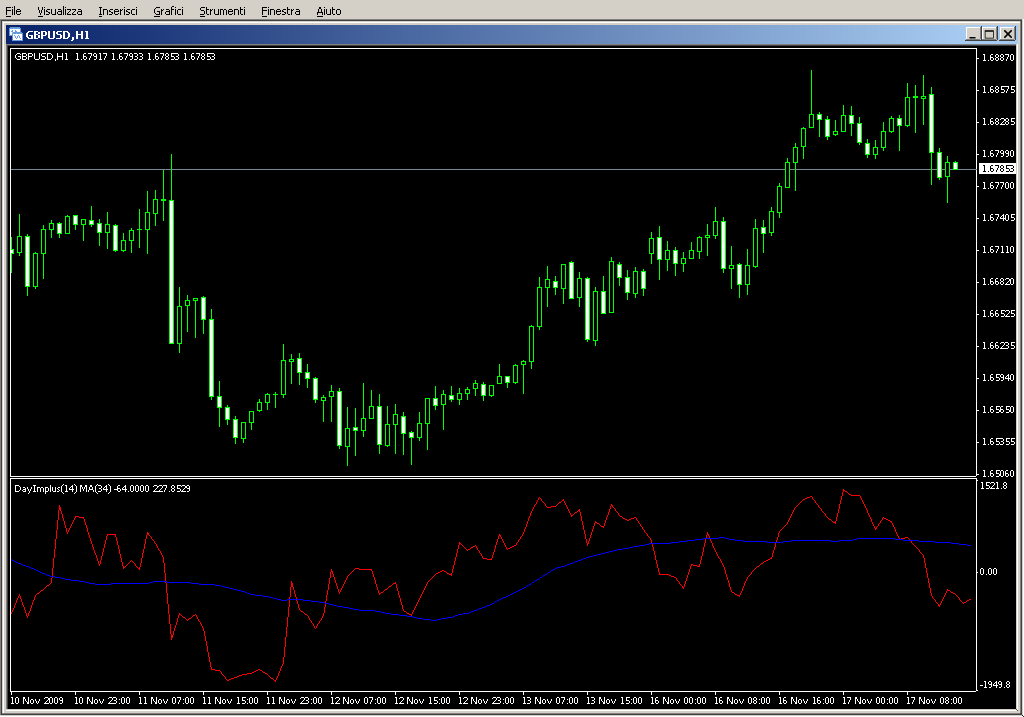This screenshot has height=717, width=1024.
Task: Click price scale value 1.68285
Action: (x=998, y=121)
